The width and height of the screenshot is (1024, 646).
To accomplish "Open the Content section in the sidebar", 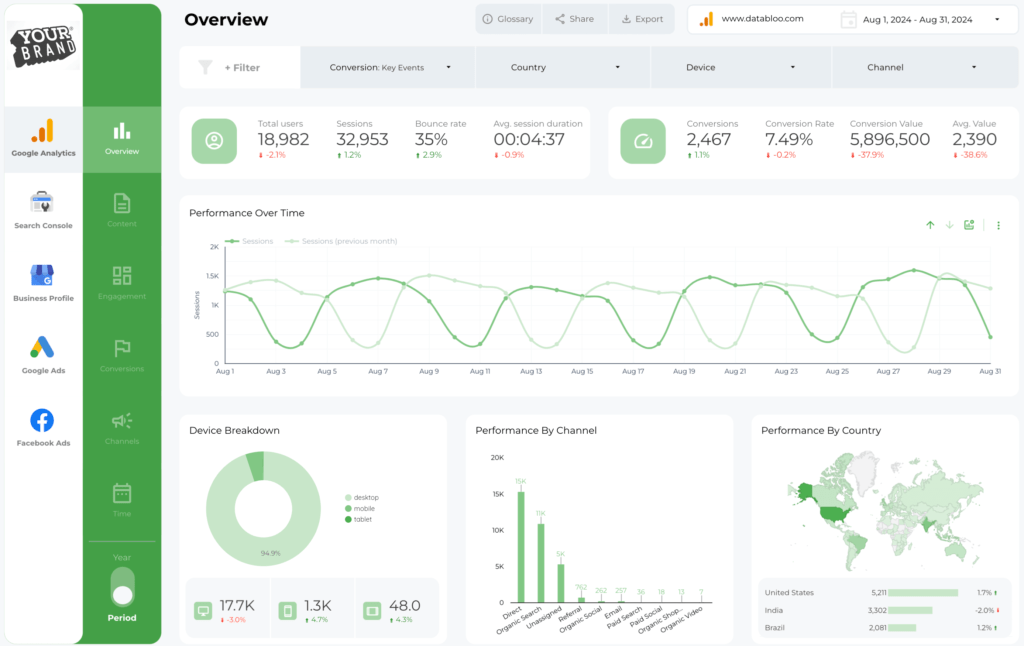I will [x=121, y=207].
